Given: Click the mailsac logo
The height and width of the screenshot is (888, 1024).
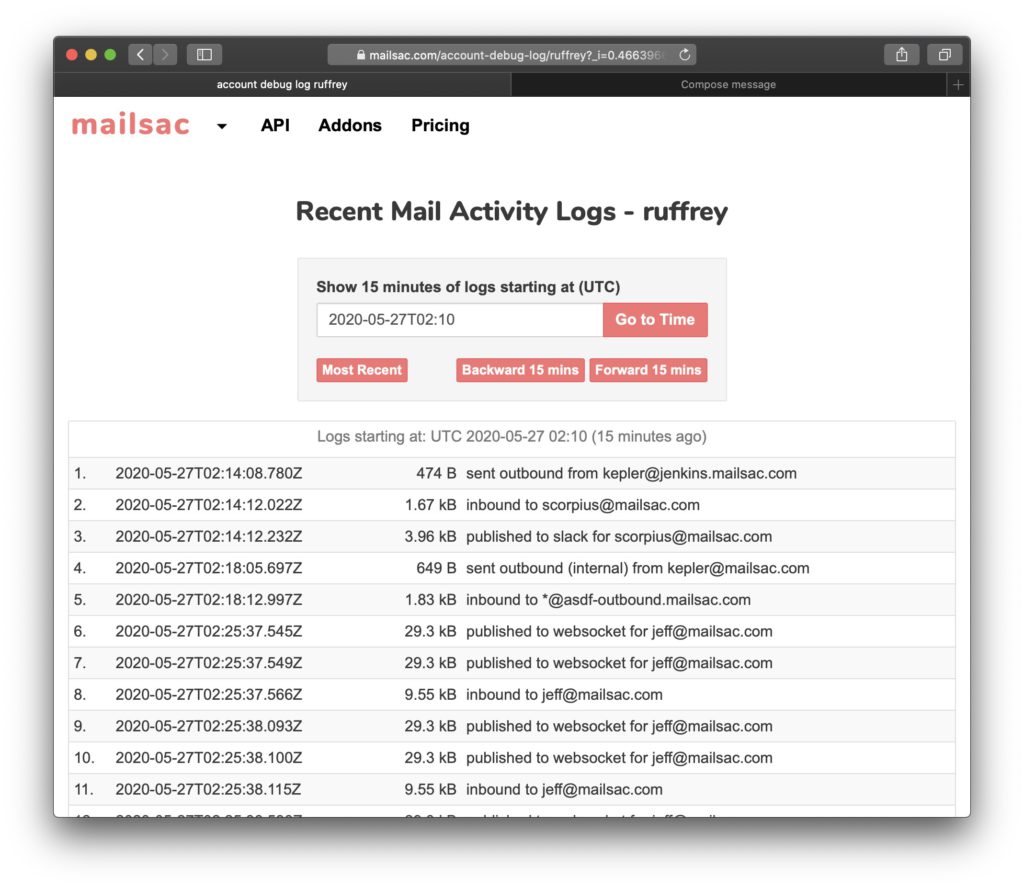Looking at the screenshot, I should point(131,124).
